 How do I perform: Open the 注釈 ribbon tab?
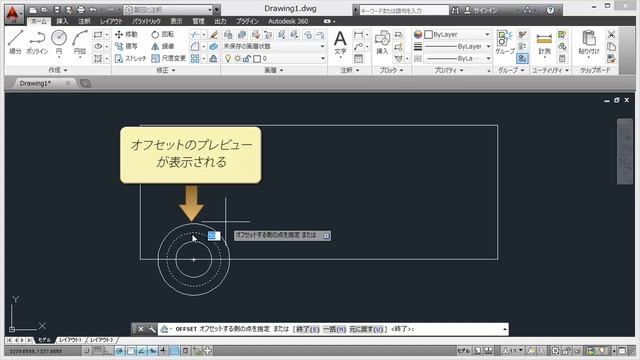point(84,21)
